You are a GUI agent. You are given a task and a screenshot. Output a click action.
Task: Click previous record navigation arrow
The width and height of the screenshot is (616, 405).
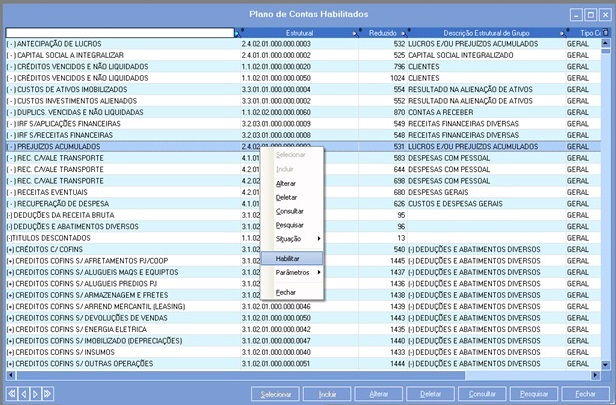point(24,394)
